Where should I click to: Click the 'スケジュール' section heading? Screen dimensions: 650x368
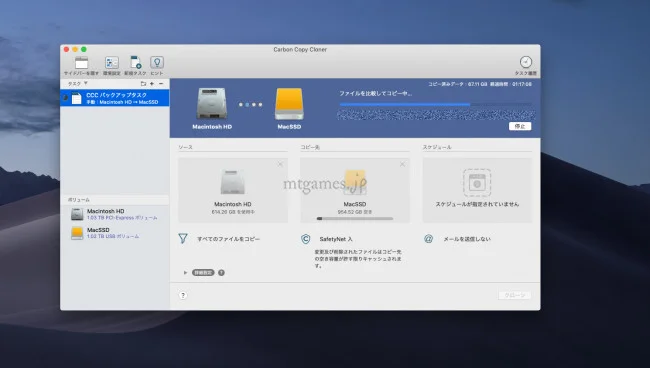tap(437, 147)
